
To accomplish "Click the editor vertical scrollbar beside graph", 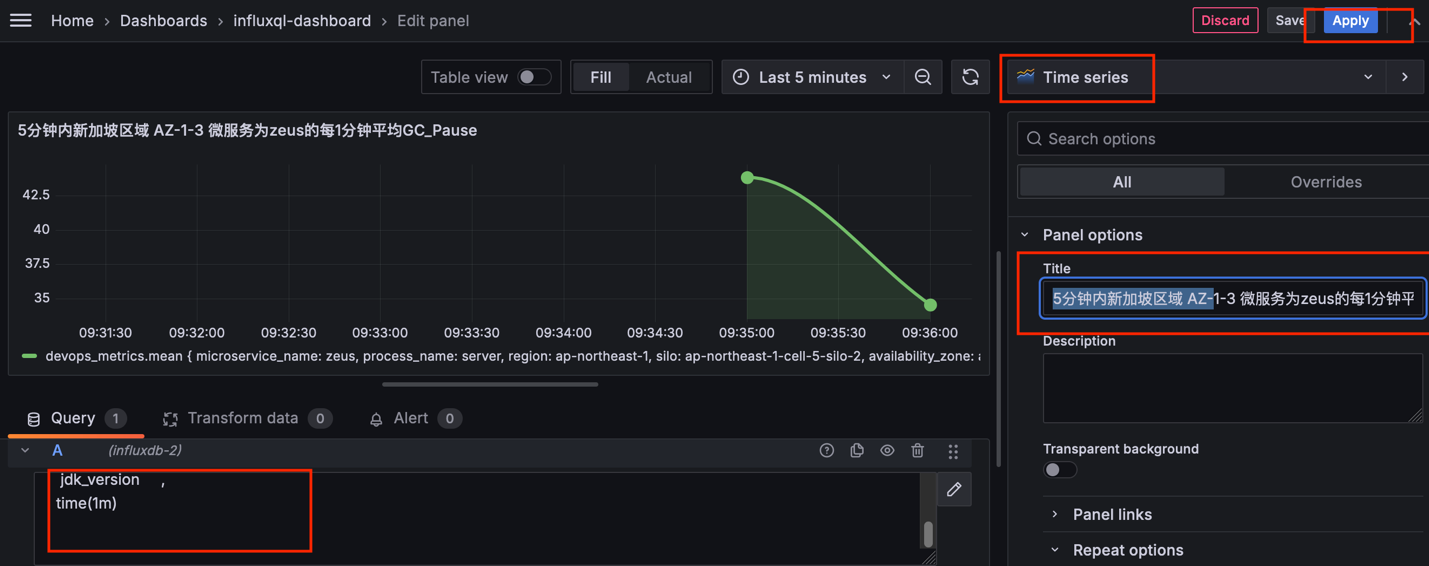I will 998,358.
